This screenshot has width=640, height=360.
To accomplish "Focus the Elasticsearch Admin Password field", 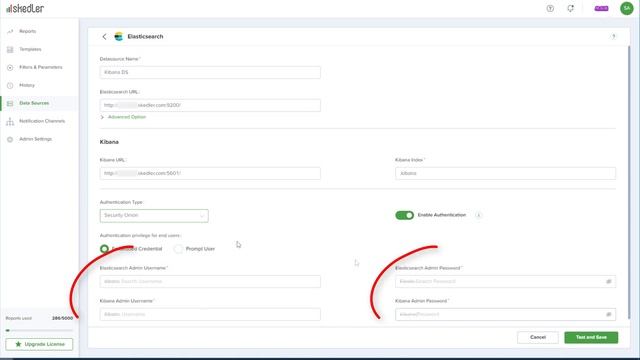I will (x=505, y=281).
